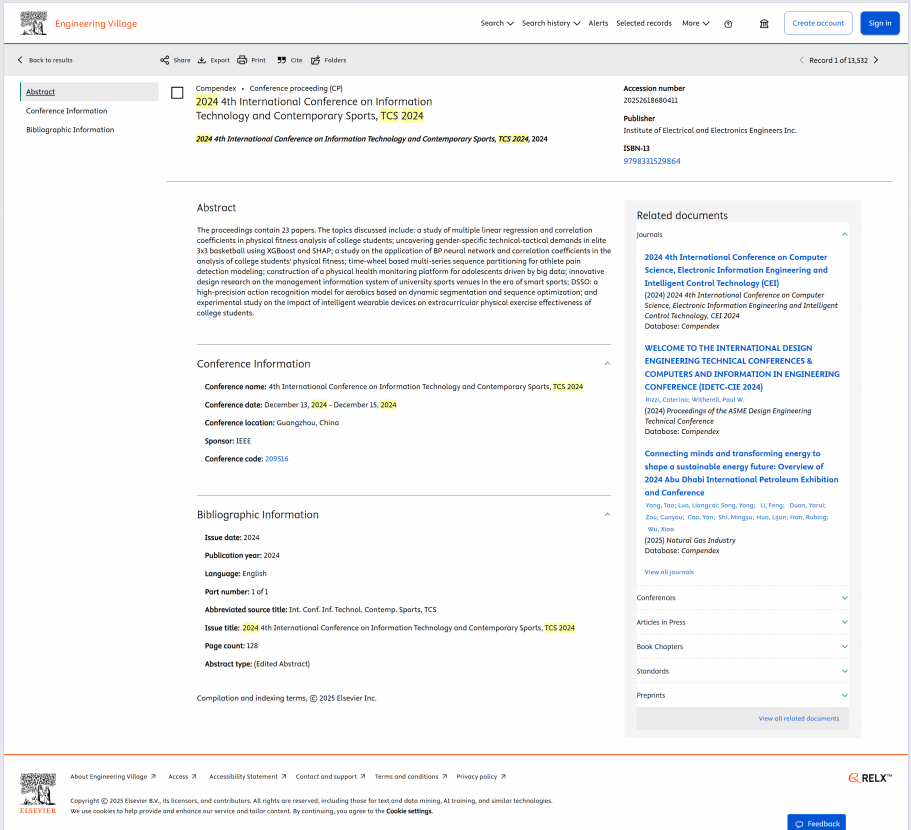Click the Page count 128 entry
This screenshot has width=911, height=830.
[x=231, y=646]
